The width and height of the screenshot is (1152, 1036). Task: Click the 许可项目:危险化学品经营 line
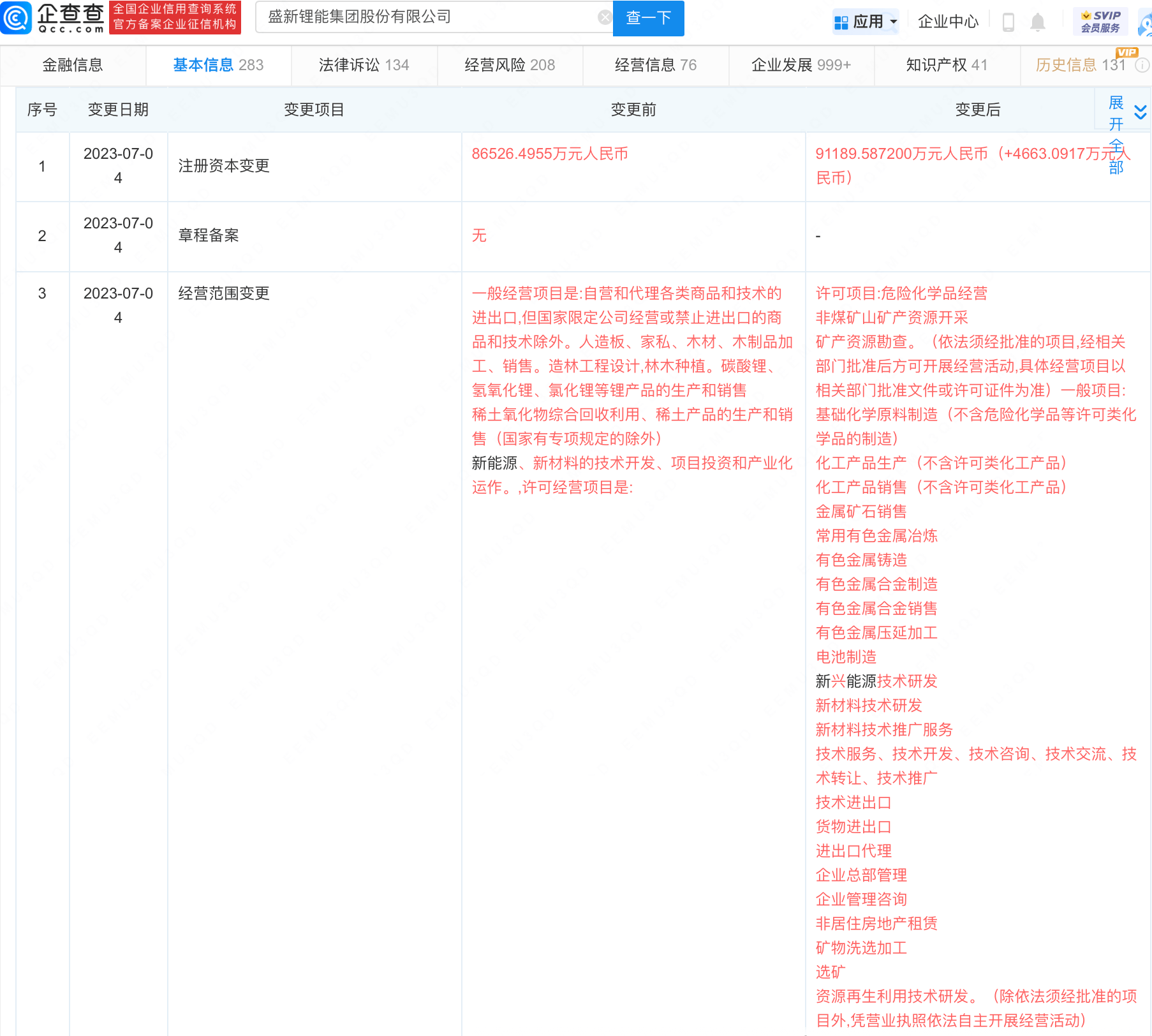[901, 293]
